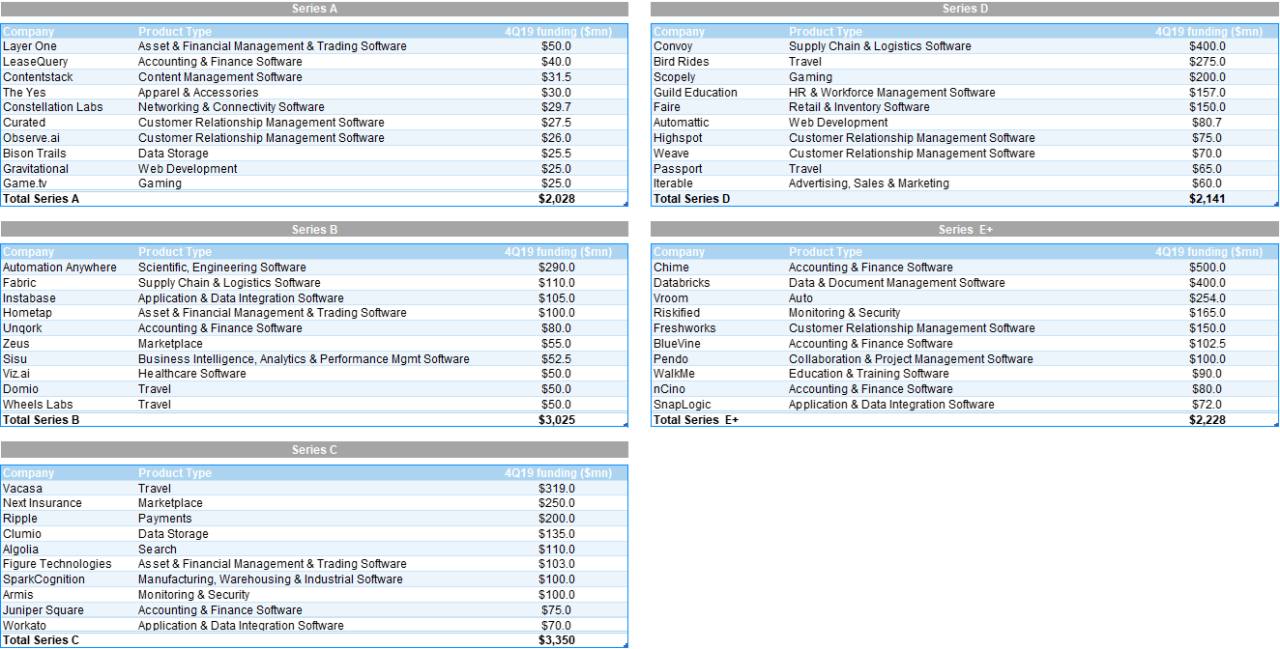Select Clumio company cell
This screenshot has height=649, width=1280.
22,534
